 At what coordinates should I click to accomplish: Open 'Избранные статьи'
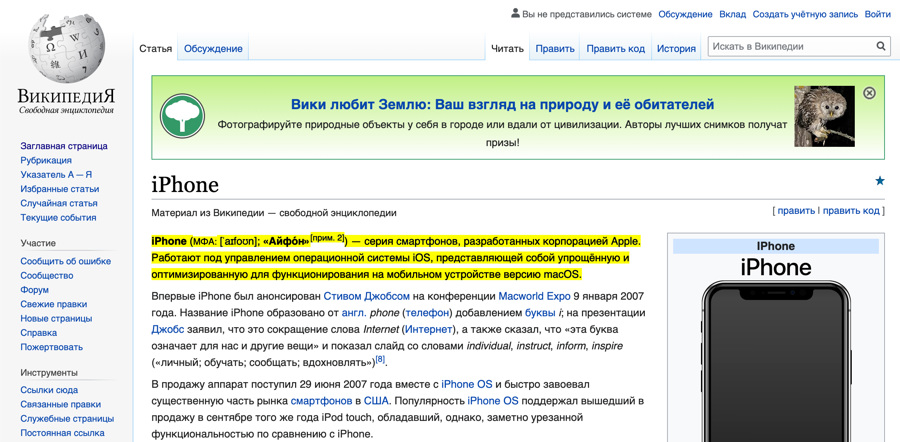click(x=60, y=189)
